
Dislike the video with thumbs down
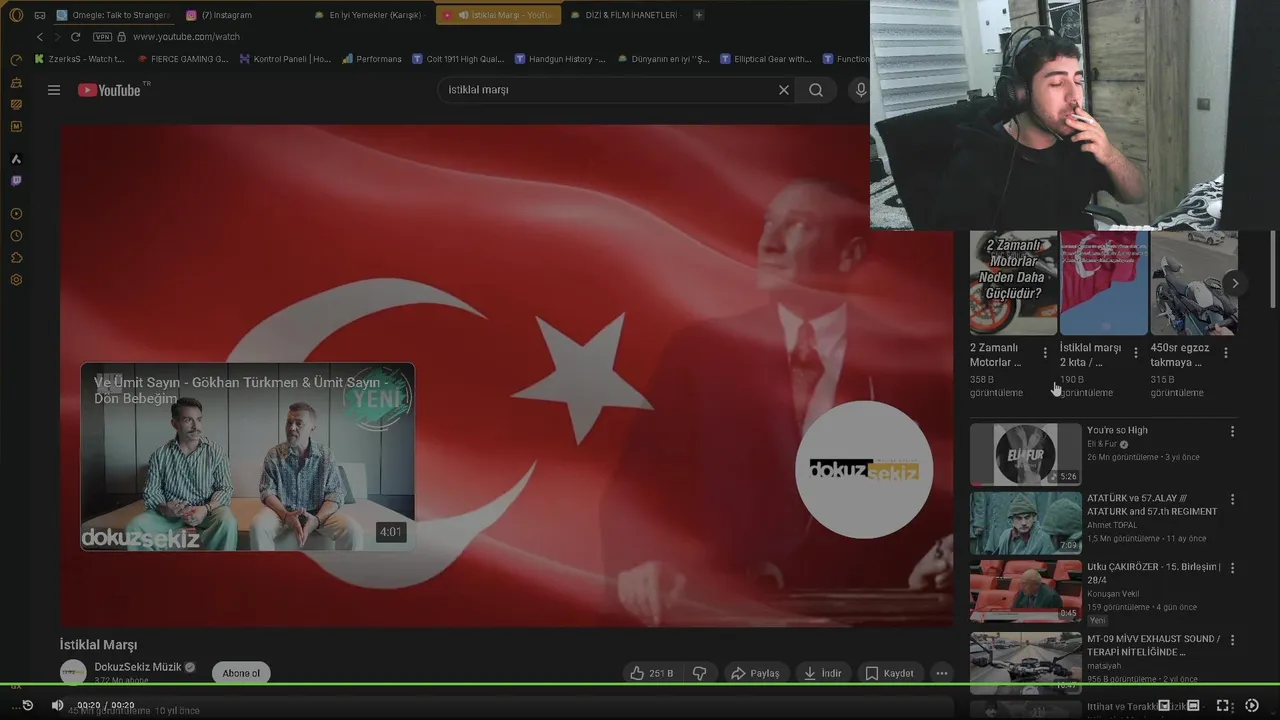(x=700, y=673)
